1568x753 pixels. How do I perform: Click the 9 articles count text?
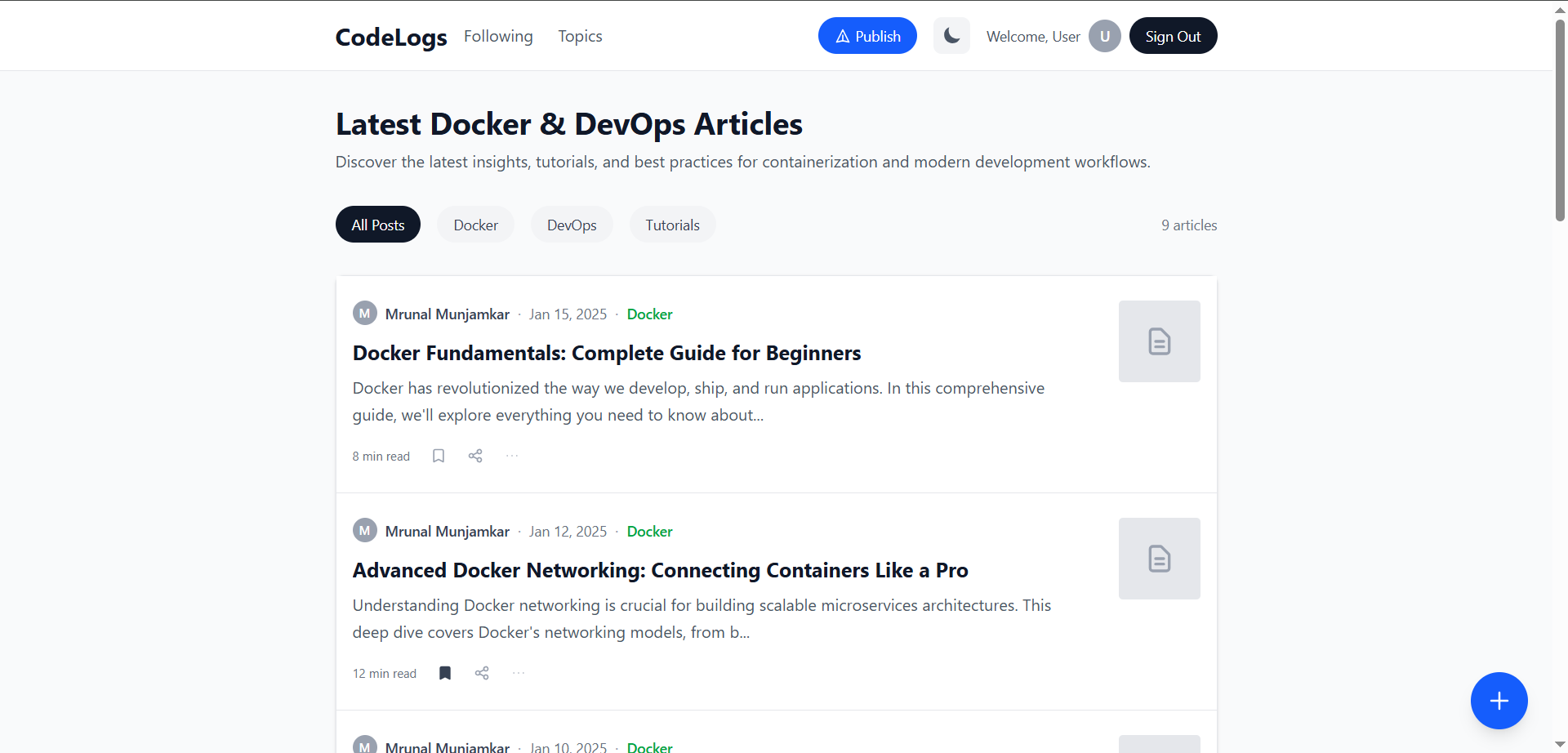pyautogui.click(x=1189, y=225)
